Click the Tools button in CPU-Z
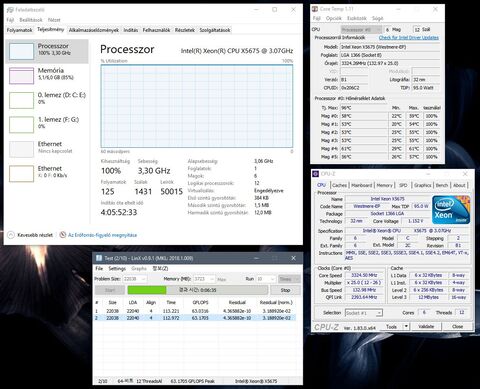Image resolution: width=480 pixels, height=389 pixels. [392, 327]
